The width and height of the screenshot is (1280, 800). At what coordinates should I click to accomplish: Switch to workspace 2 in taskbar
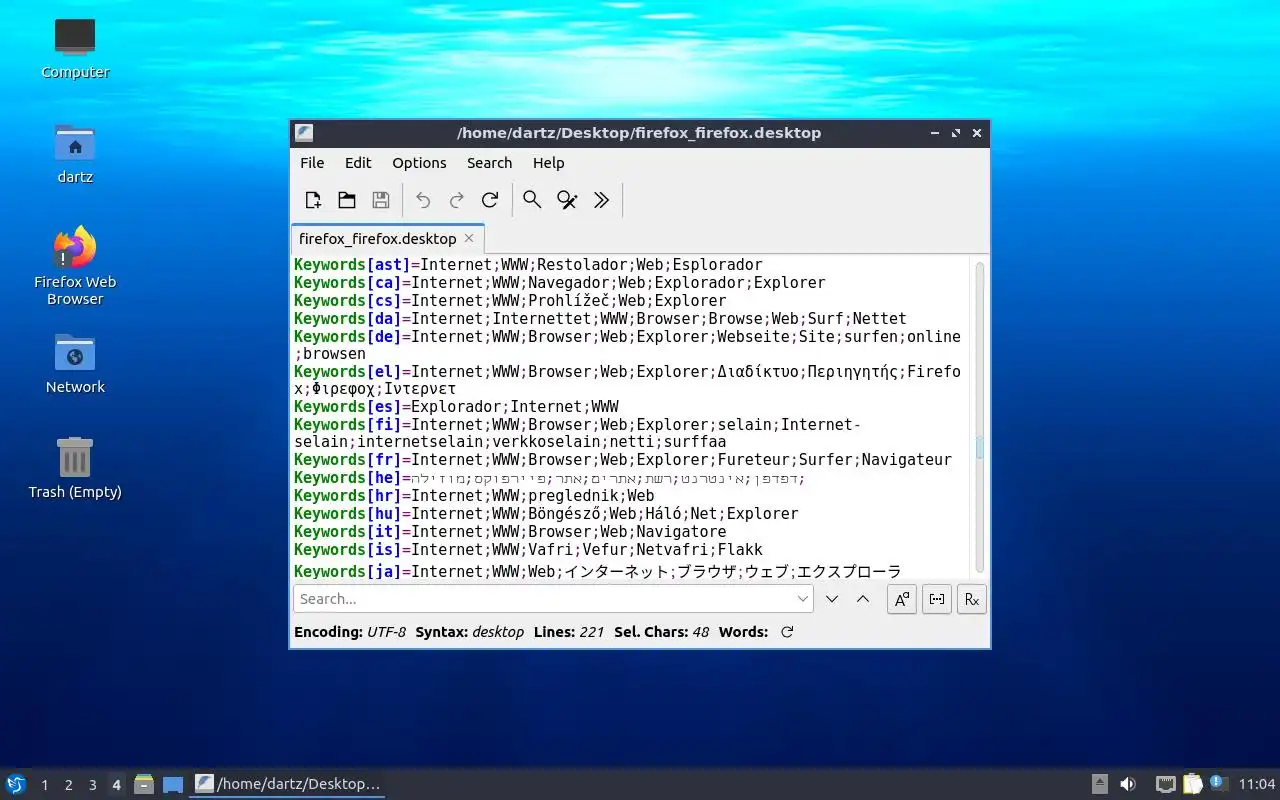(x=68, y=785)
